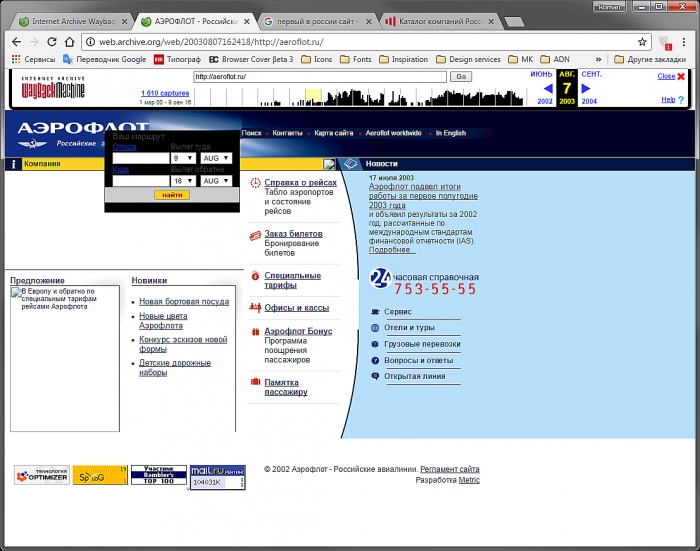Open departure month dropdown in Вылет туда row
700x551 pixels.
pyautogui.click(x=216, y=158)
